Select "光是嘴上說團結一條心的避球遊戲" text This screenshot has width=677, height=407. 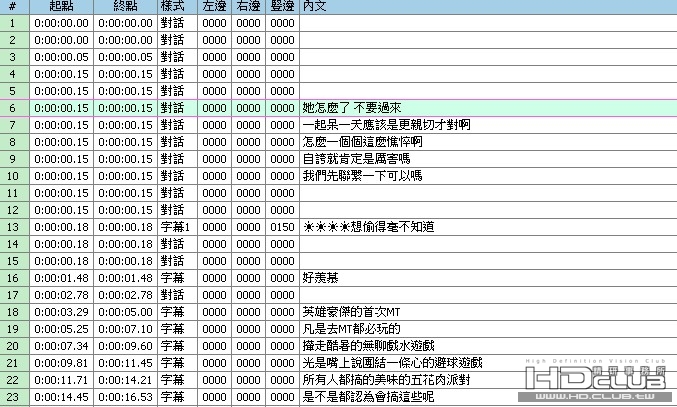[x=392, y=363]
